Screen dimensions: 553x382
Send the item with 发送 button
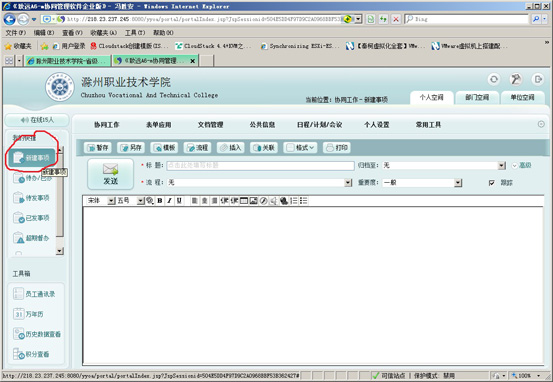(x=110, y=174)
